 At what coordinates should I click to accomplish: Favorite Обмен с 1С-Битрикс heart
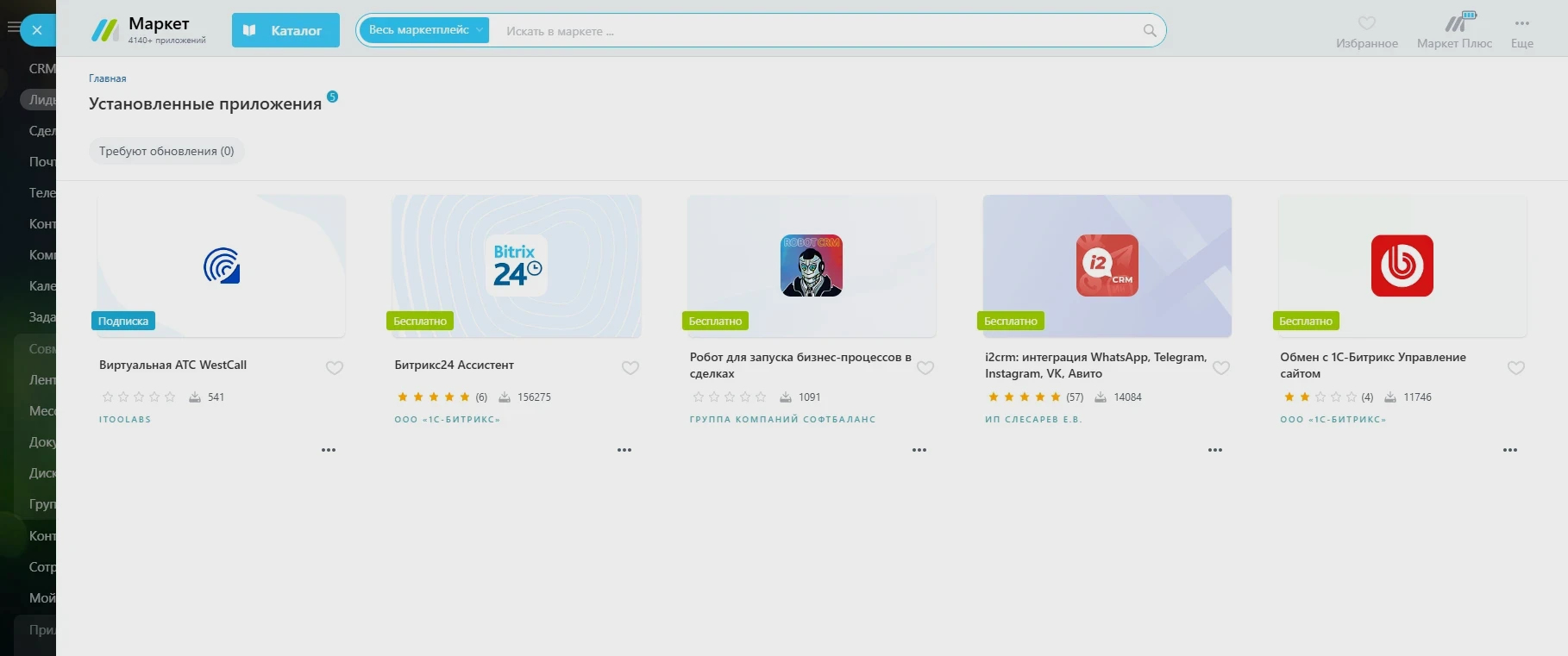click(1516, 368)
